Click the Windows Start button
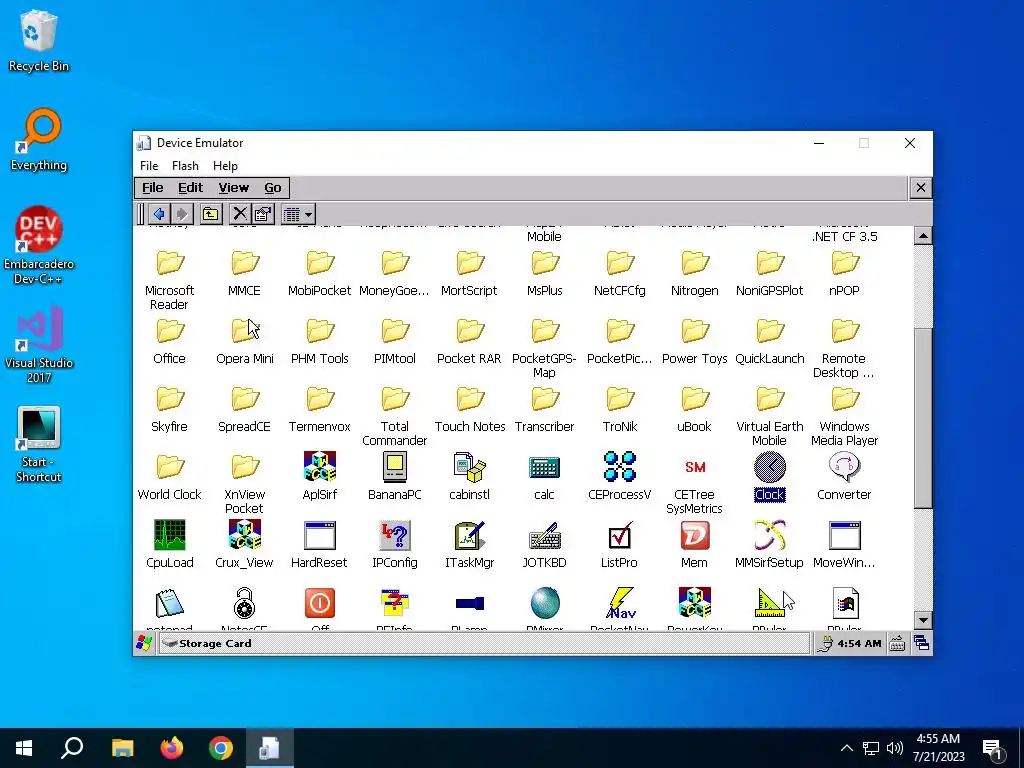1024x768 pixels. (24, 748)
